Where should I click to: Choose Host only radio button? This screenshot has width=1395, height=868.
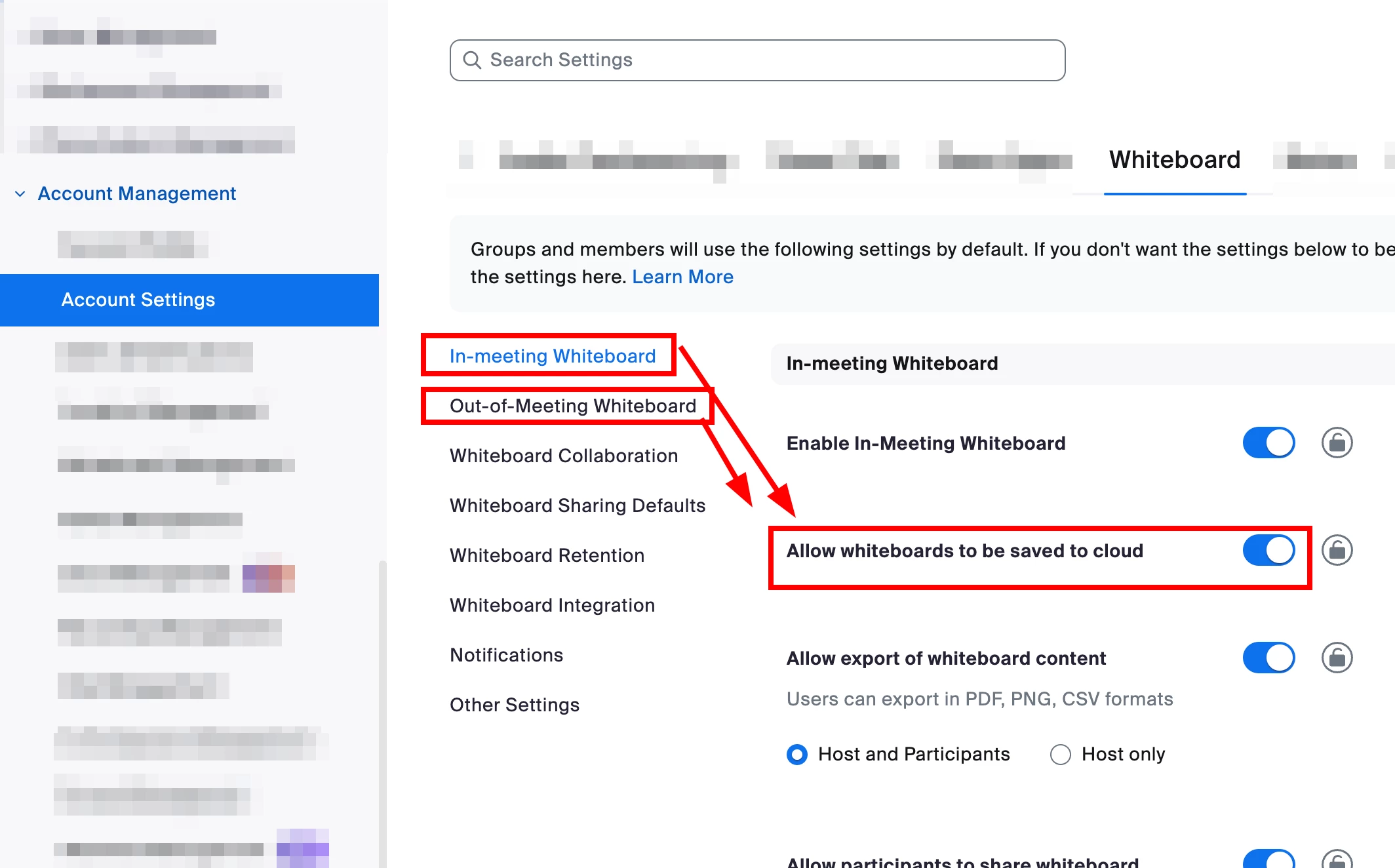1060,755
